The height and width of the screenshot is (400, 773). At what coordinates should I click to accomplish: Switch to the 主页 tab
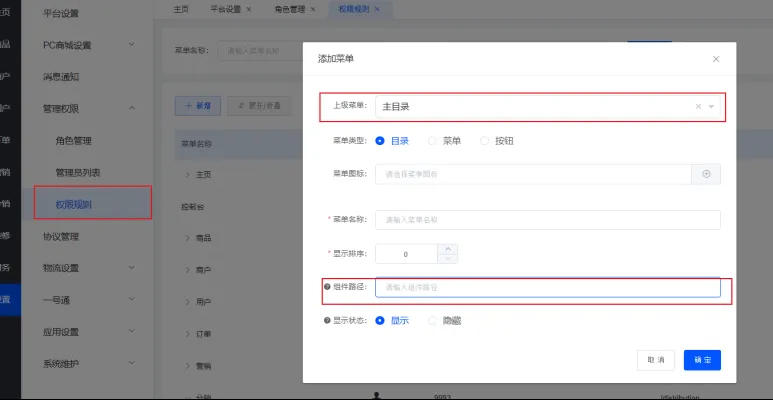click(x=180, y=8)
